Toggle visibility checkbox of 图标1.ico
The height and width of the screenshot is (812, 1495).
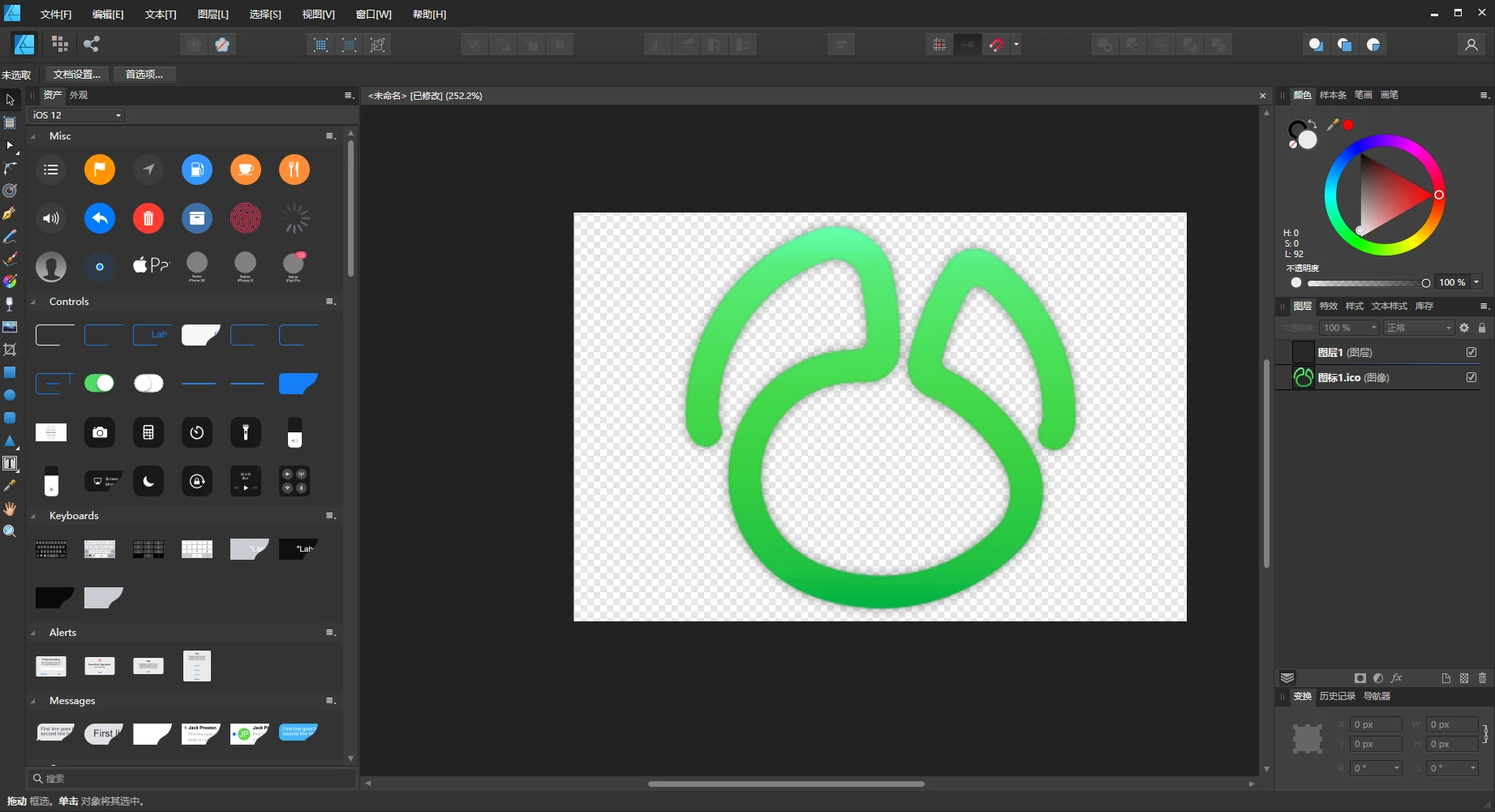click(1471, 377)
